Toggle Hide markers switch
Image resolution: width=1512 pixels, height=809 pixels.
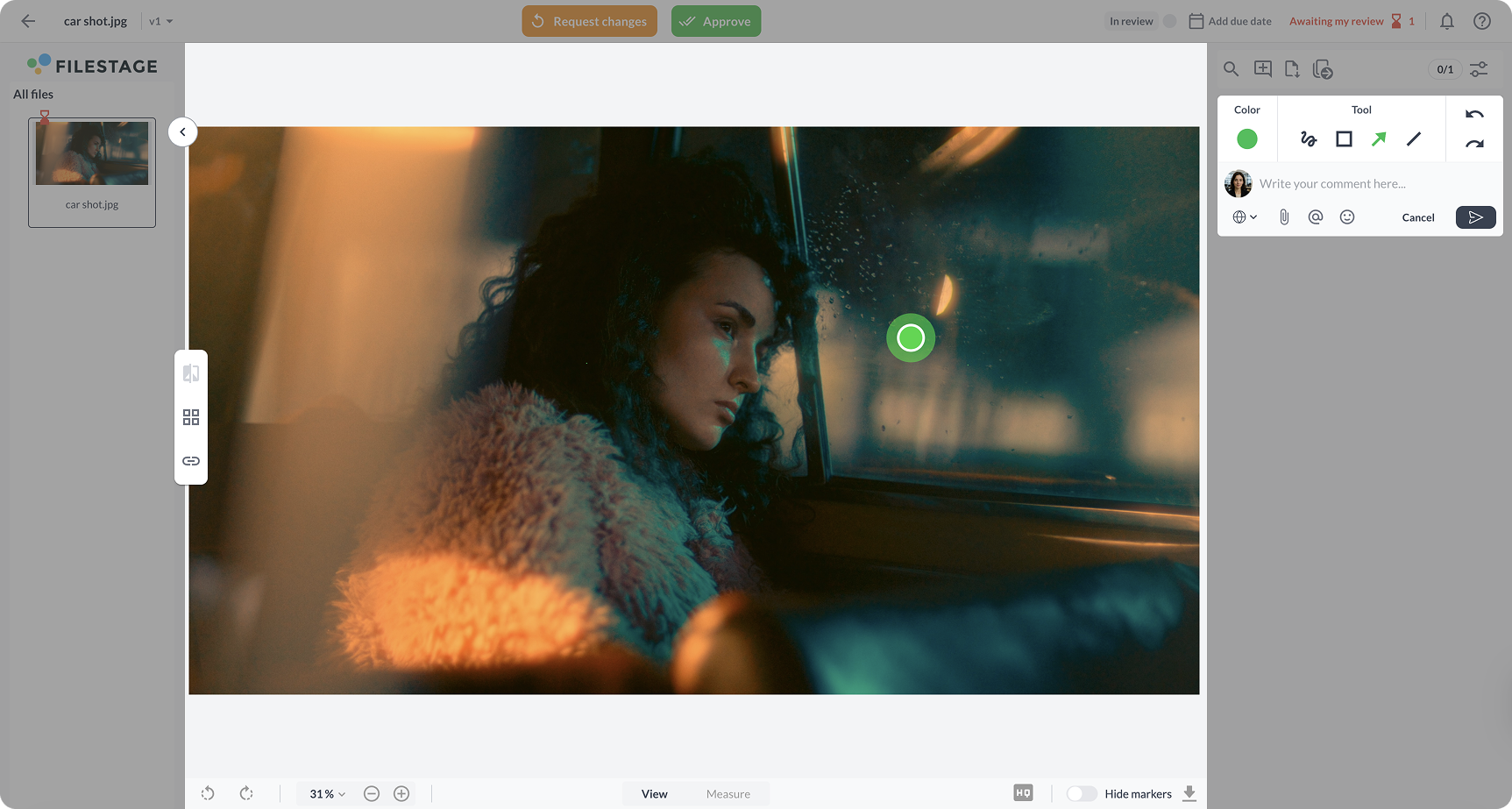[1081, 792]
